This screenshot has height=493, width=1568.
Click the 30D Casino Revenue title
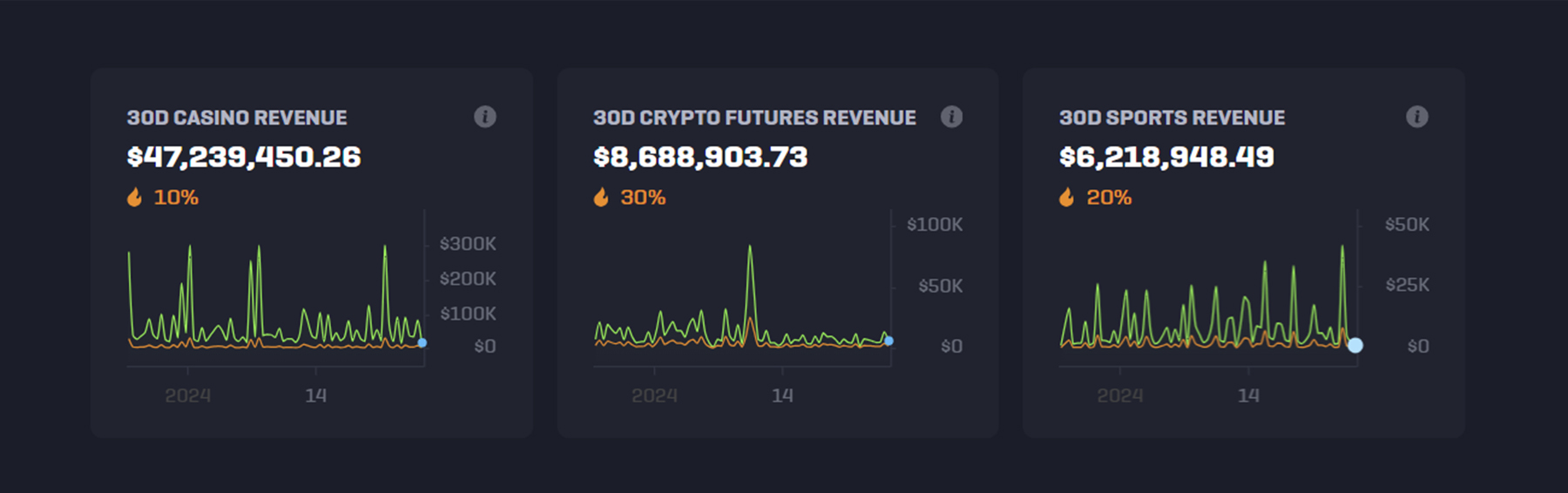pyautogui.click(x=237, y=118)
